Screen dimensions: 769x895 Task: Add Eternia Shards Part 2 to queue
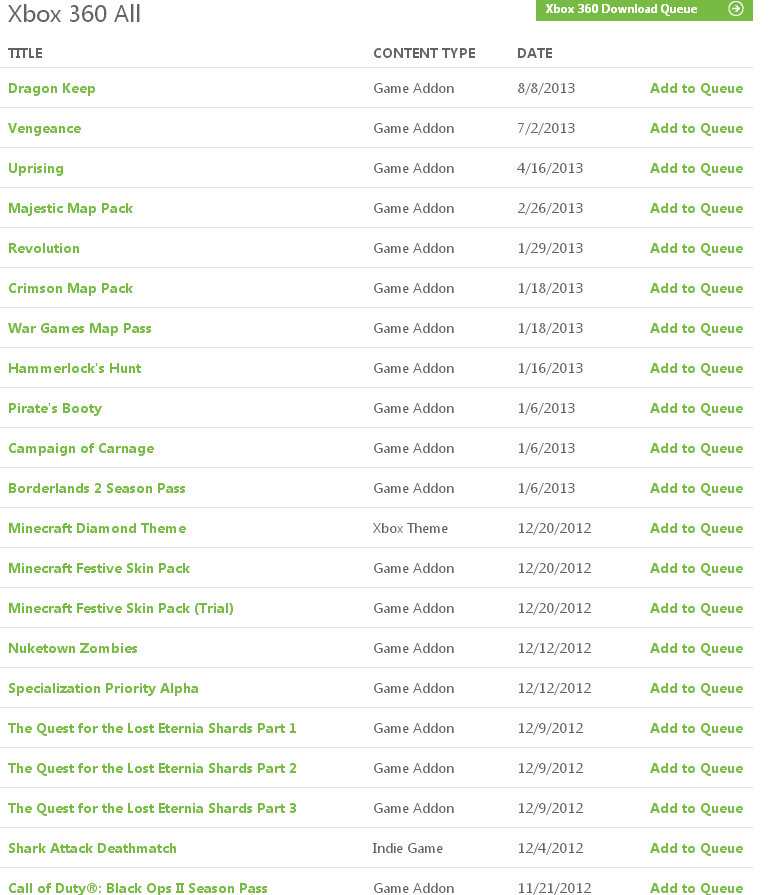pyautogui.click(x=696, y=768)
